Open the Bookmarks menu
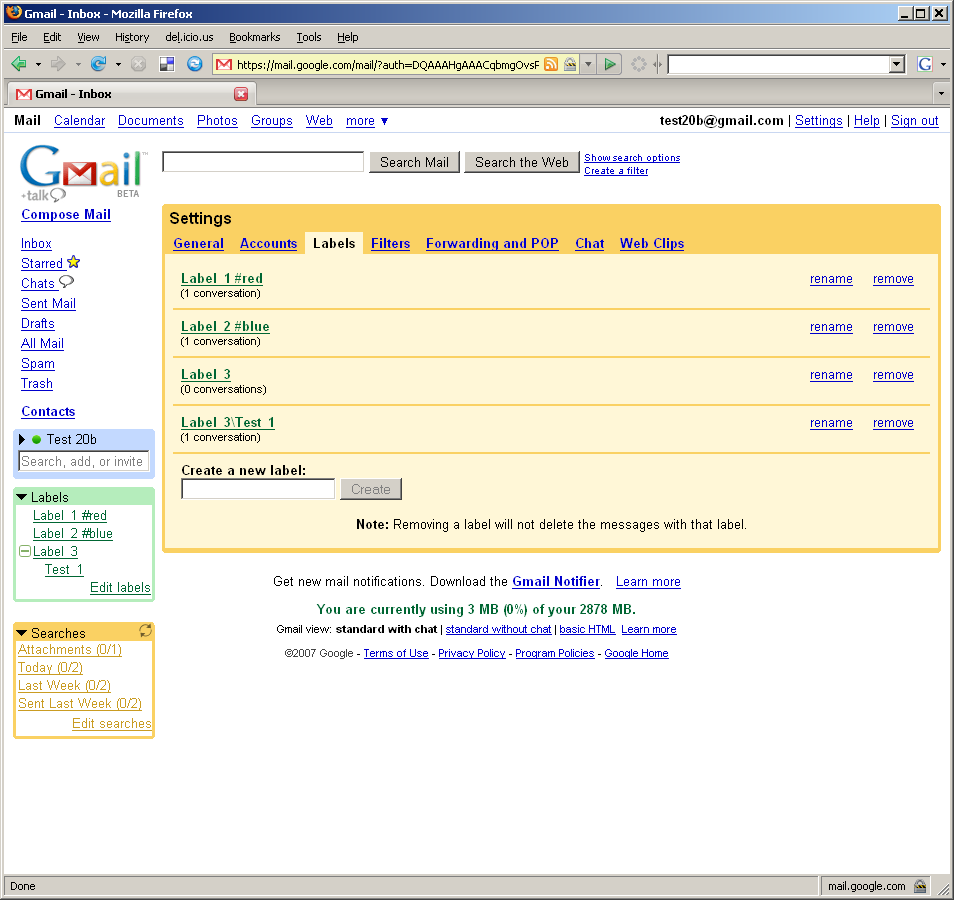The height and width of the screenshot is (900, 954). [254, 37]
